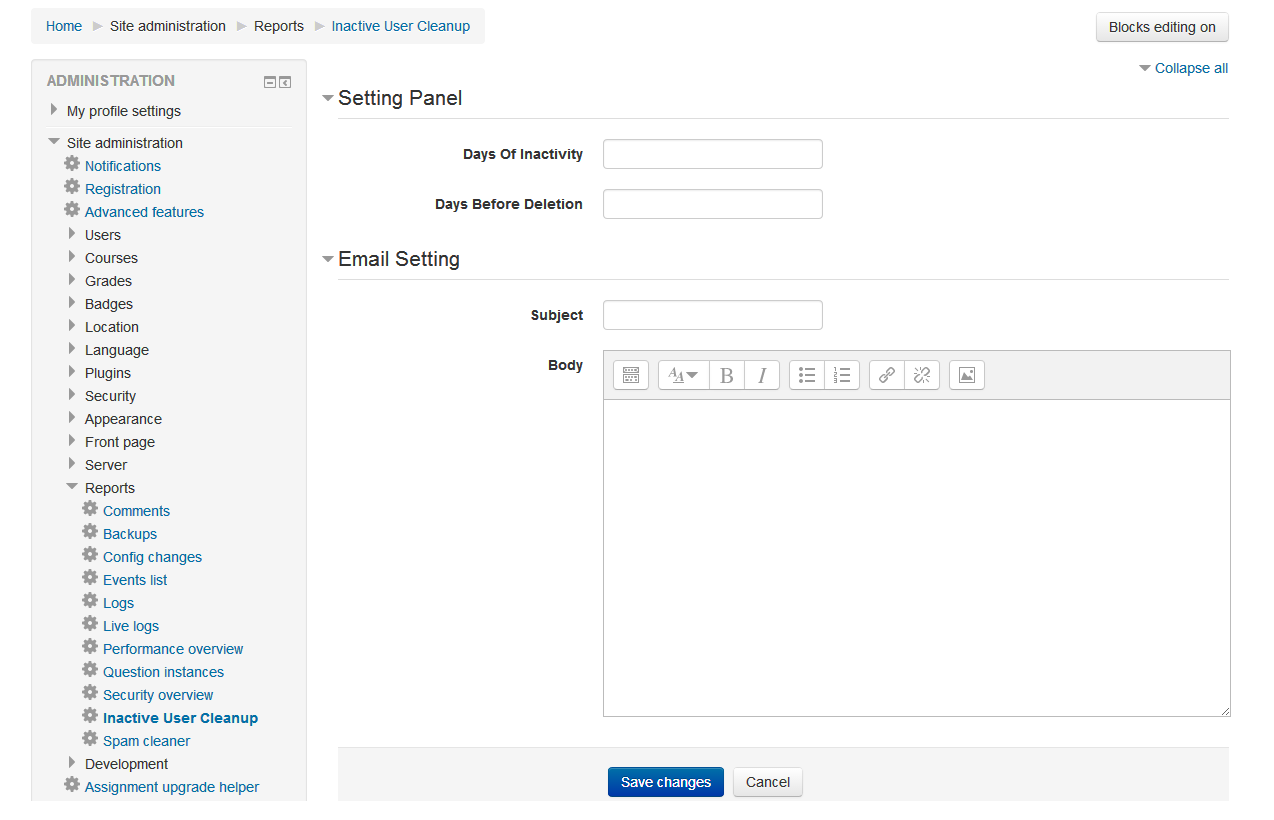
Task: Click the gear icon beside Assignment upgrade helper
Action: coord(72,785)
